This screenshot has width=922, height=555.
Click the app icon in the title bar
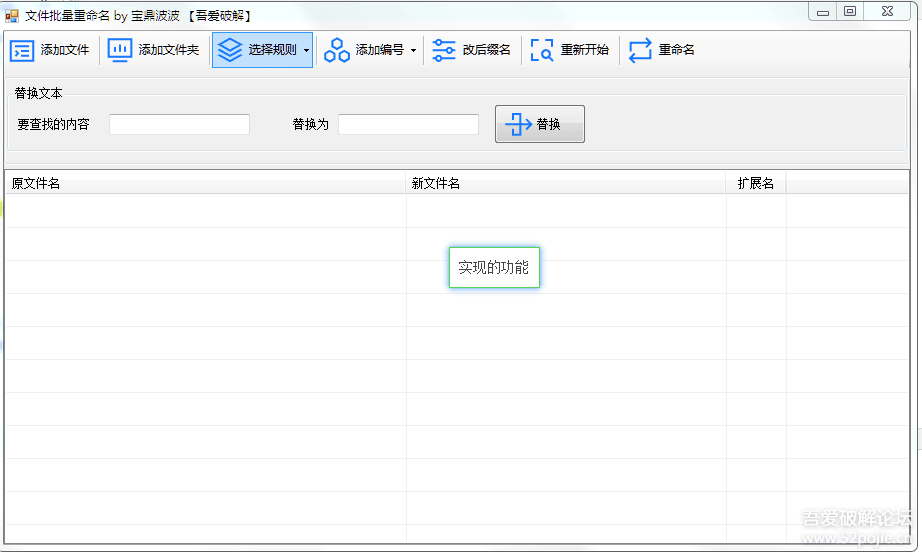coord(12,15)
